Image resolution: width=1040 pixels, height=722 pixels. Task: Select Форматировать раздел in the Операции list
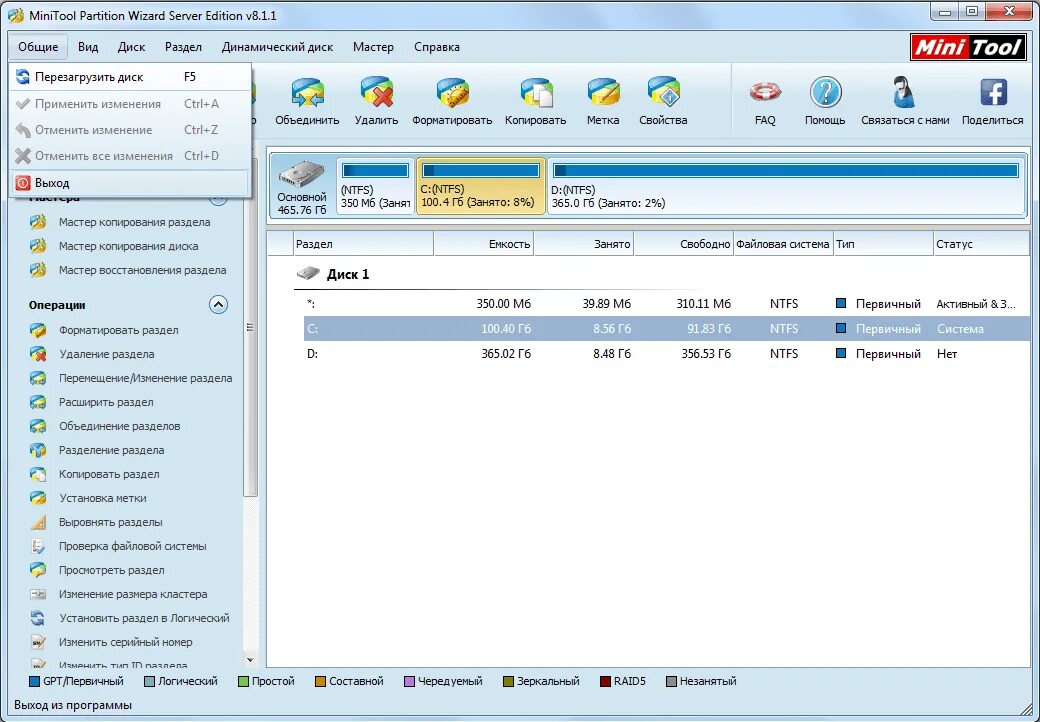(x=118, y=330)
